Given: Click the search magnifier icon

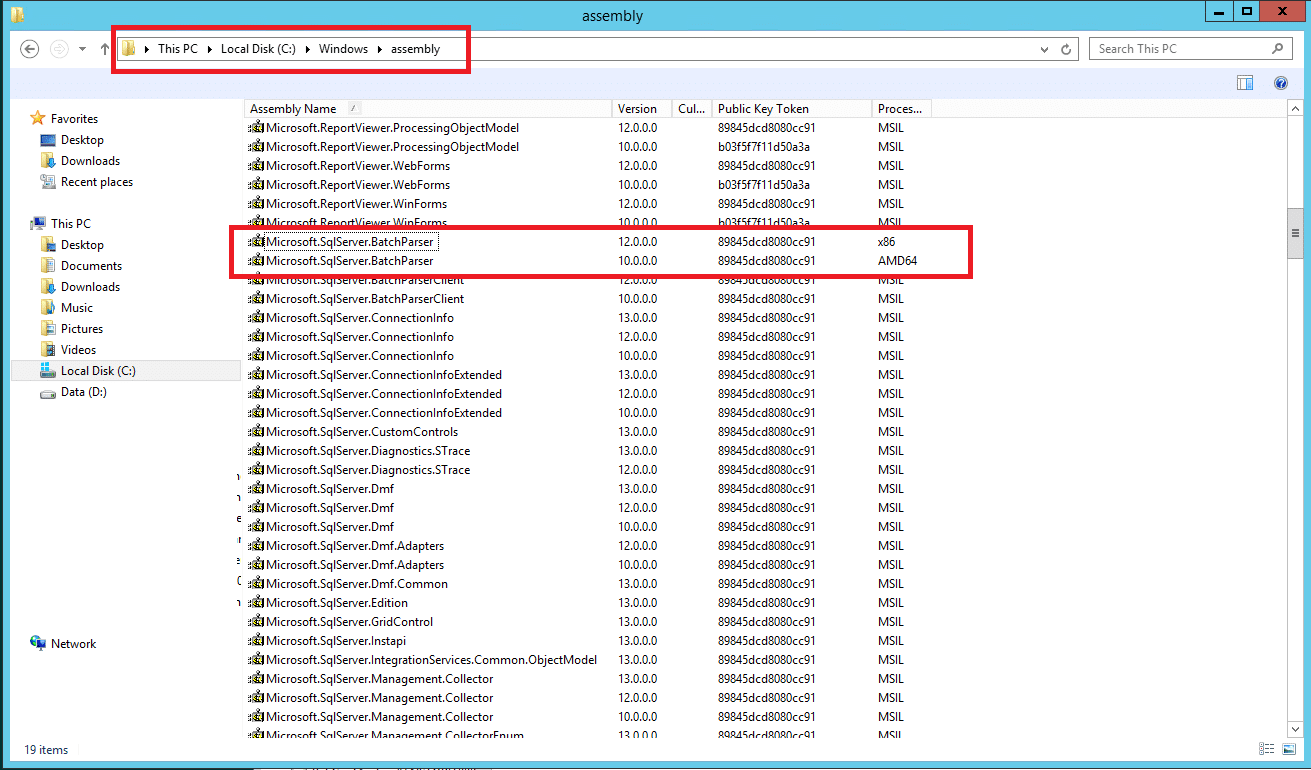Looking at the screenshot, I should click(1278, 49).
